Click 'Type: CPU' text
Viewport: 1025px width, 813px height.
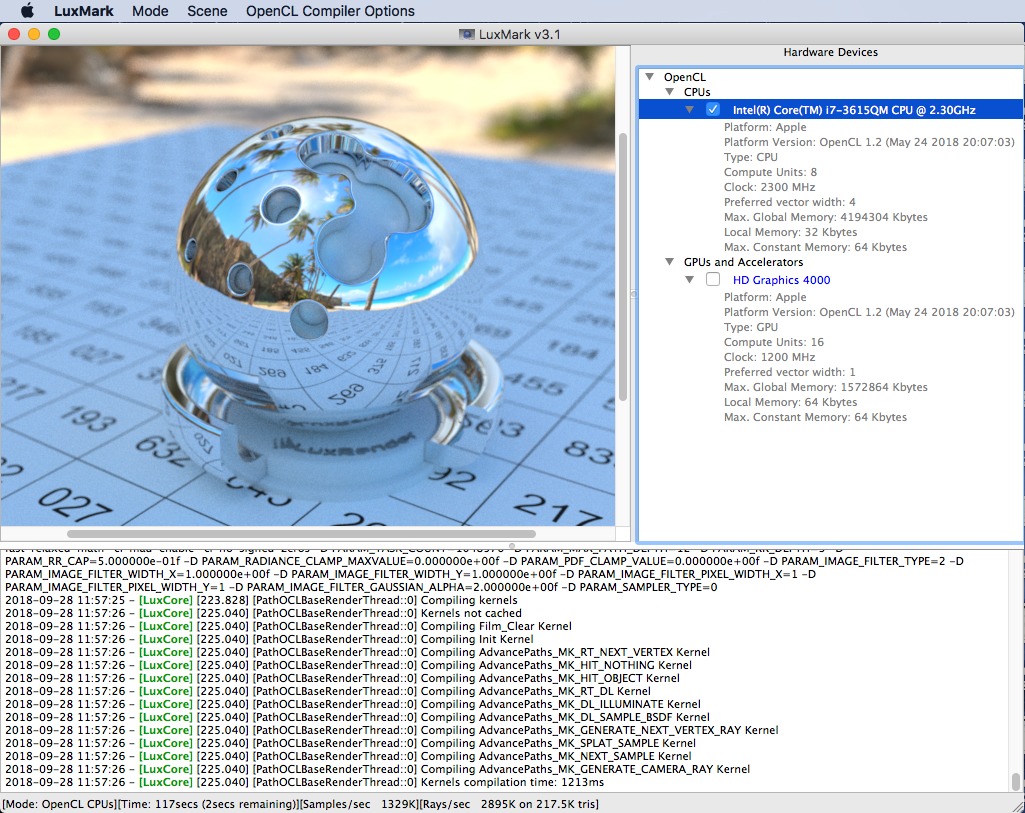[750, 157]
